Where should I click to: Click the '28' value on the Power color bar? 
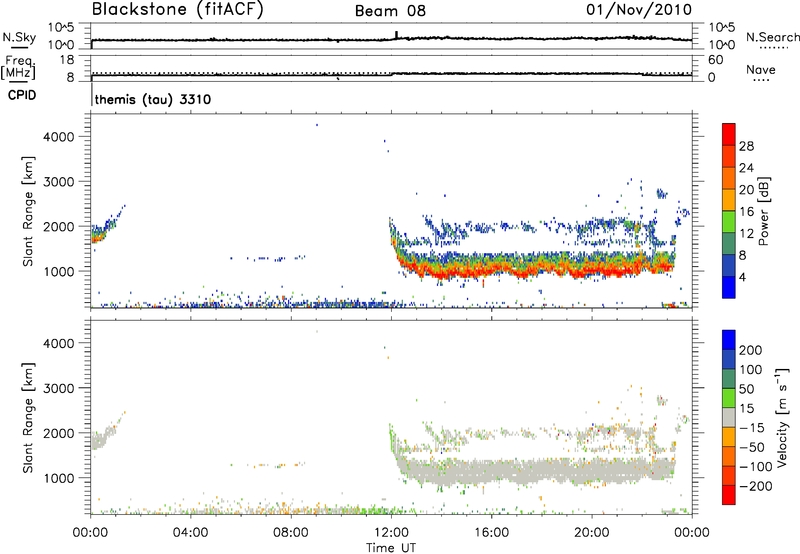coord(746,146)
